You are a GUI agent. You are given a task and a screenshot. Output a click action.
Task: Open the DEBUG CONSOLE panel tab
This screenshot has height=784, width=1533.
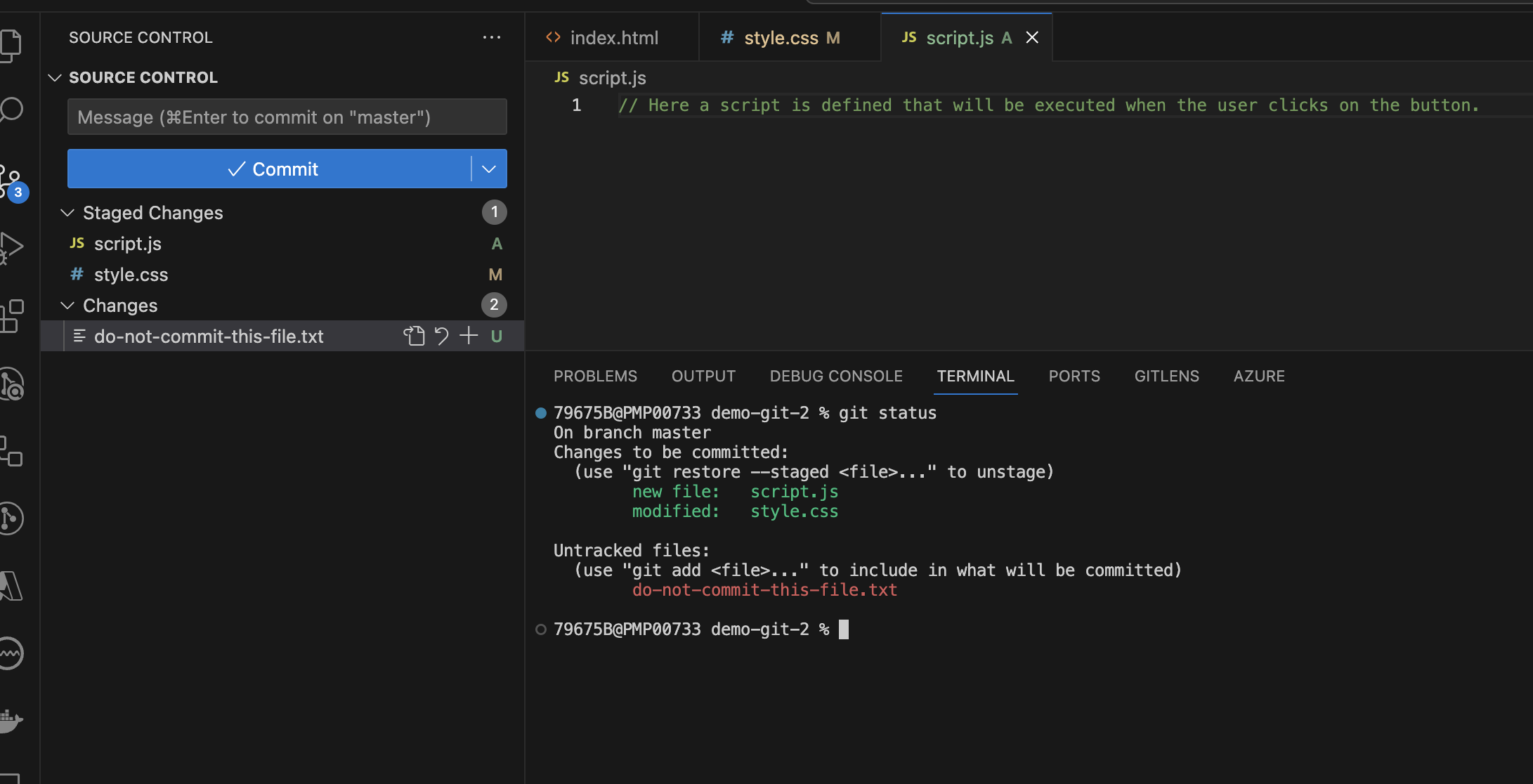point(836,376)
